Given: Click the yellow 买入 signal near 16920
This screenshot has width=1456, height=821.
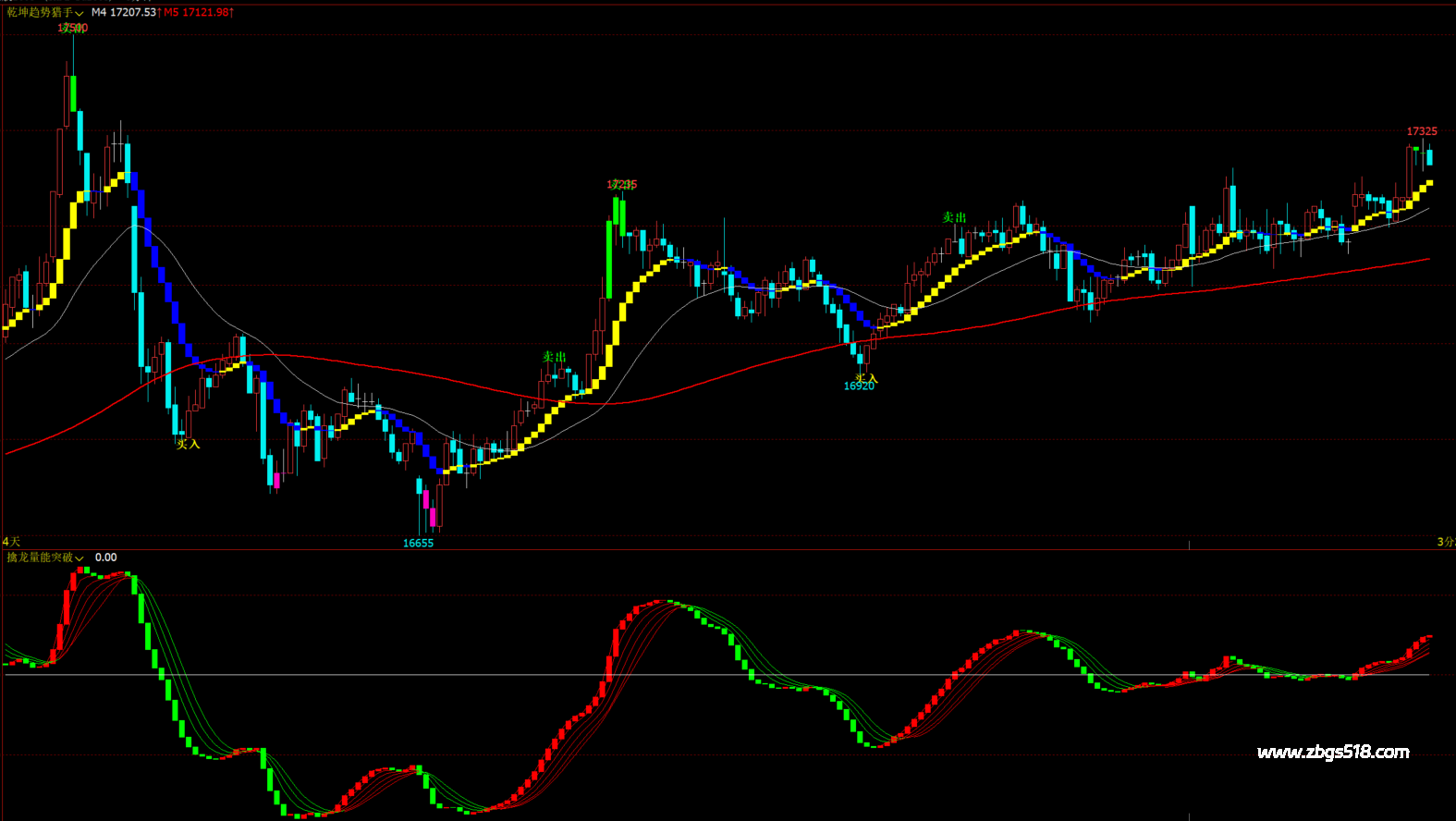Looking at the screenshot, I should click(866, 378).
